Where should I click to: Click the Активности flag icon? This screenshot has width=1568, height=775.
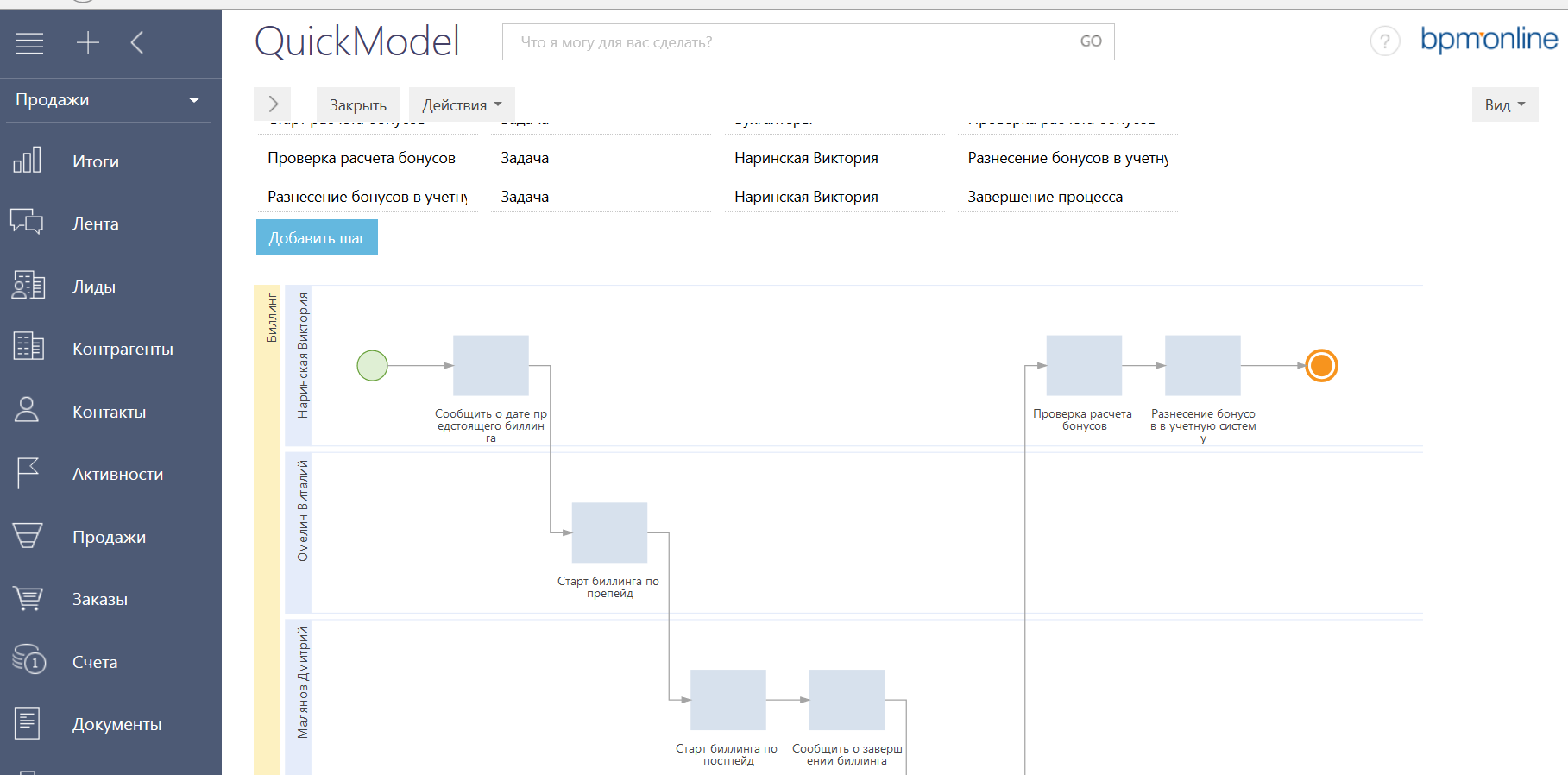[x=28, y=473]
